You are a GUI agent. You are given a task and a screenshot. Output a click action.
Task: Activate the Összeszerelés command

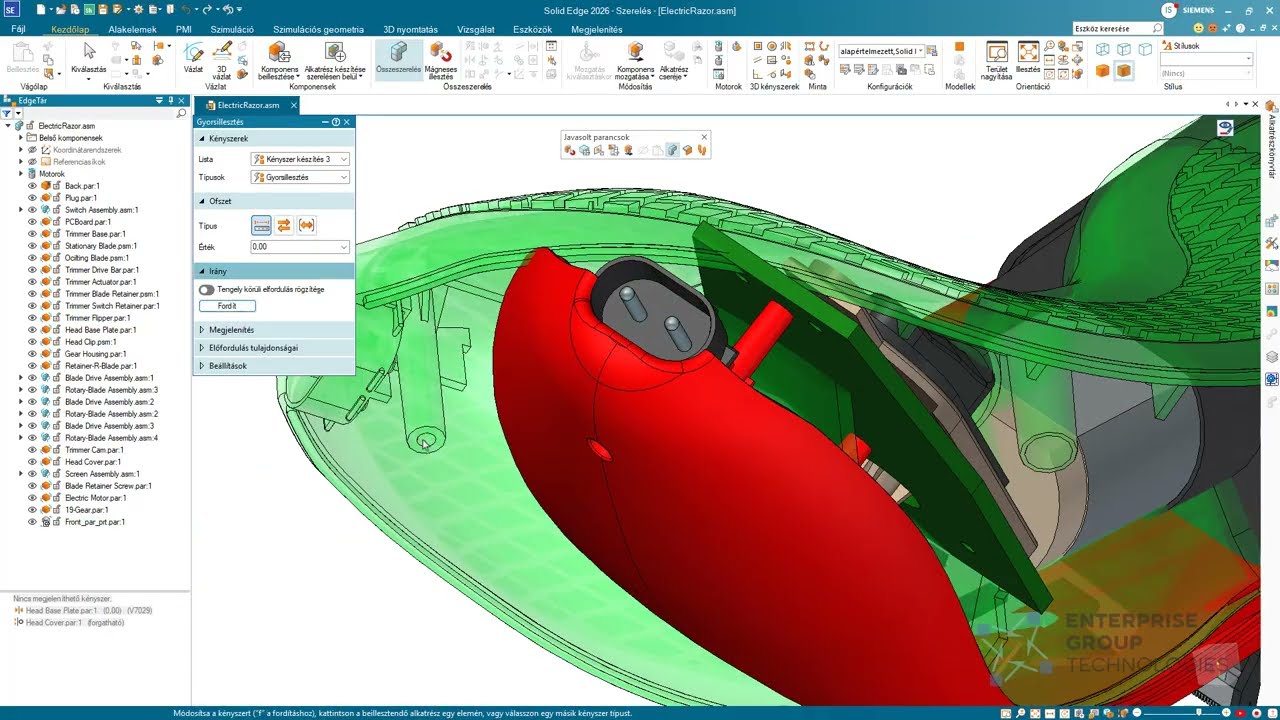pos(398,58)
